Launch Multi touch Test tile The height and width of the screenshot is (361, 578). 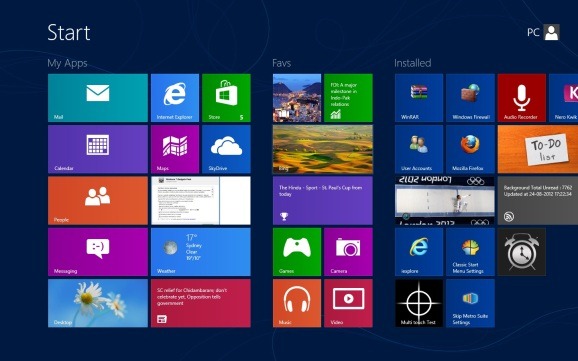[419, 303]
